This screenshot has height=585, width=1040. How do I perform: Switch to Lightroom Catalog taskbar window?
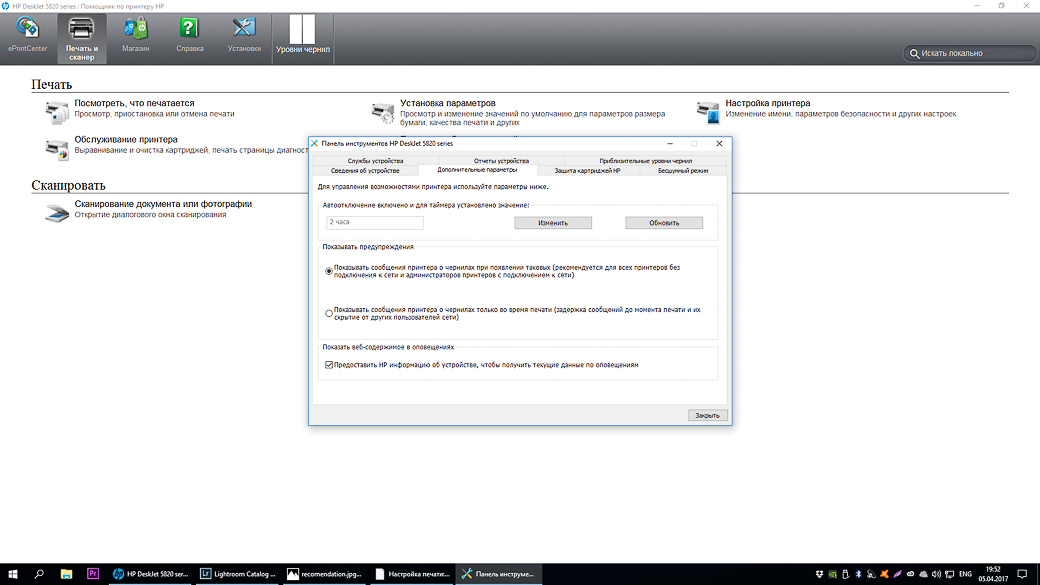coord(238,574)
